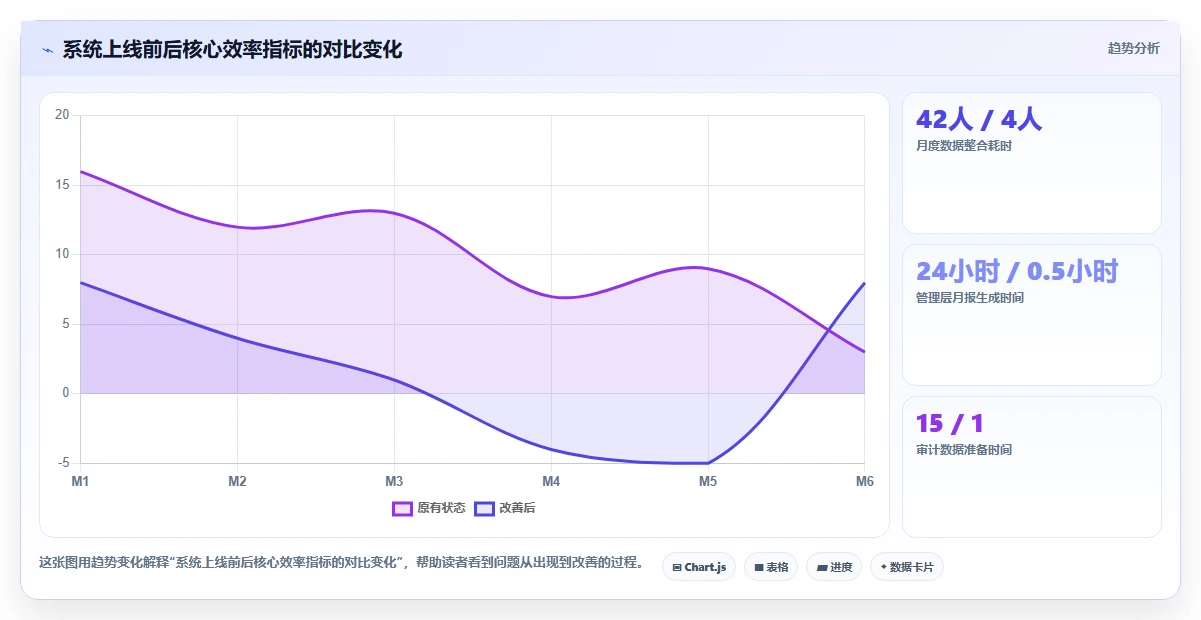Select the 数据卡片 tag chip
The width and height of the screenshot is (1201, 620).
coord(907,567)
